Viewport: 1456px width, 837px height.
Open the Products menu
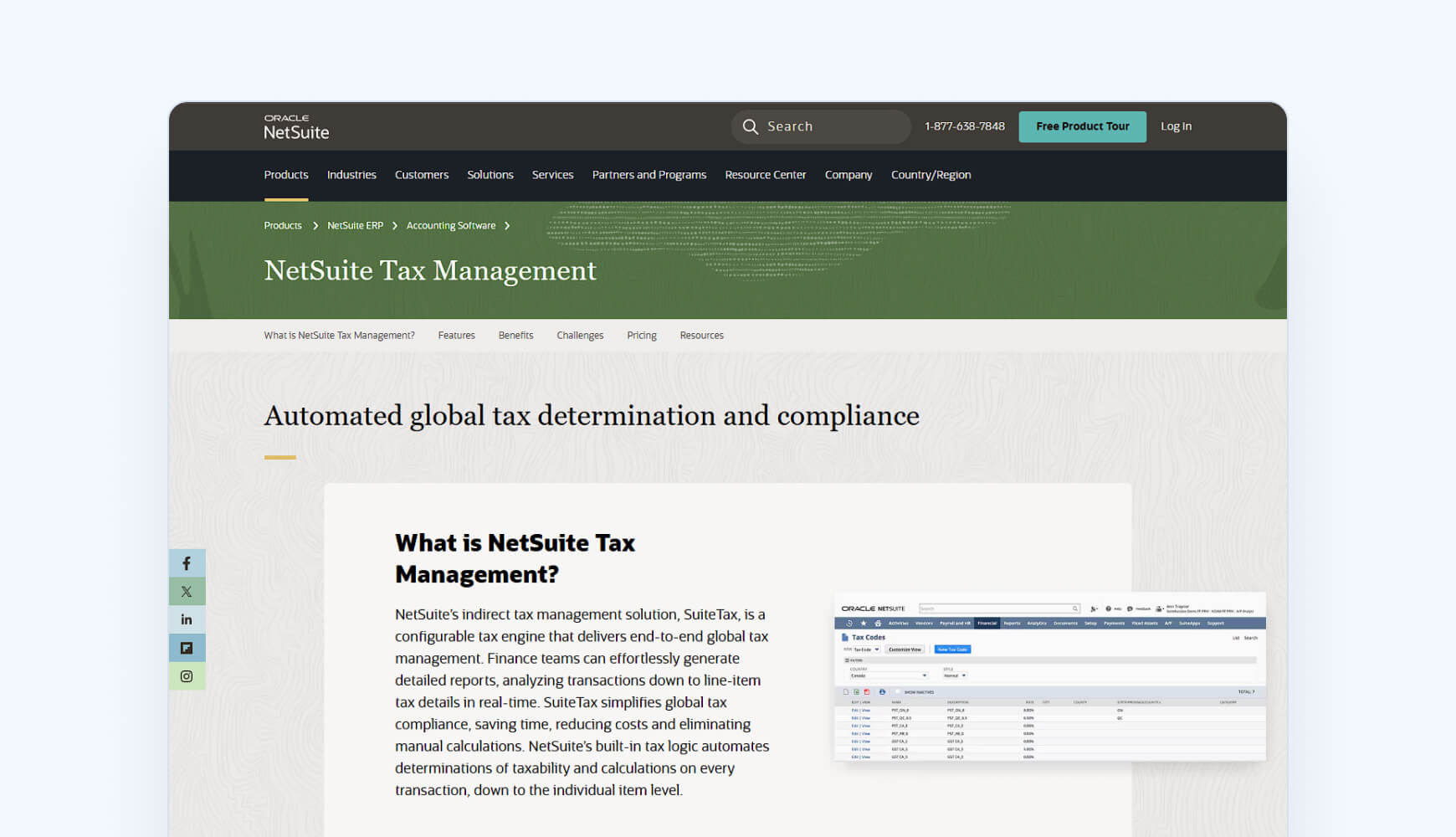[286, 175]
